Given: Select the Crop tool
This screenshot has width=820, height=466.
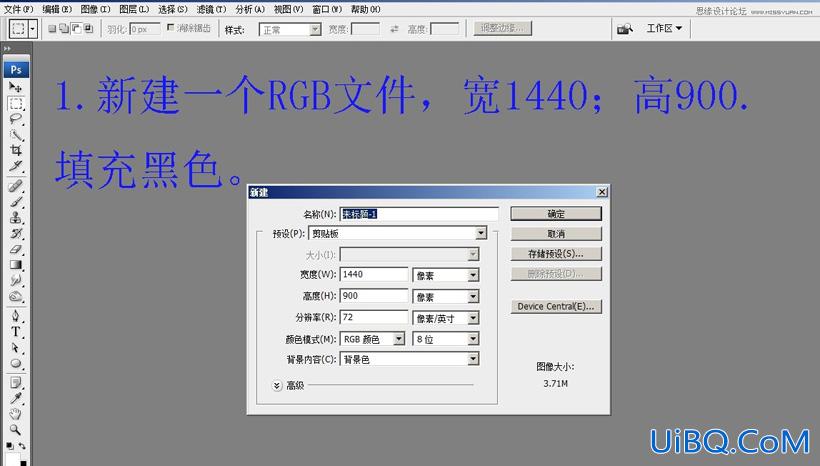Looking at the screenshot, I should point(16,151).
